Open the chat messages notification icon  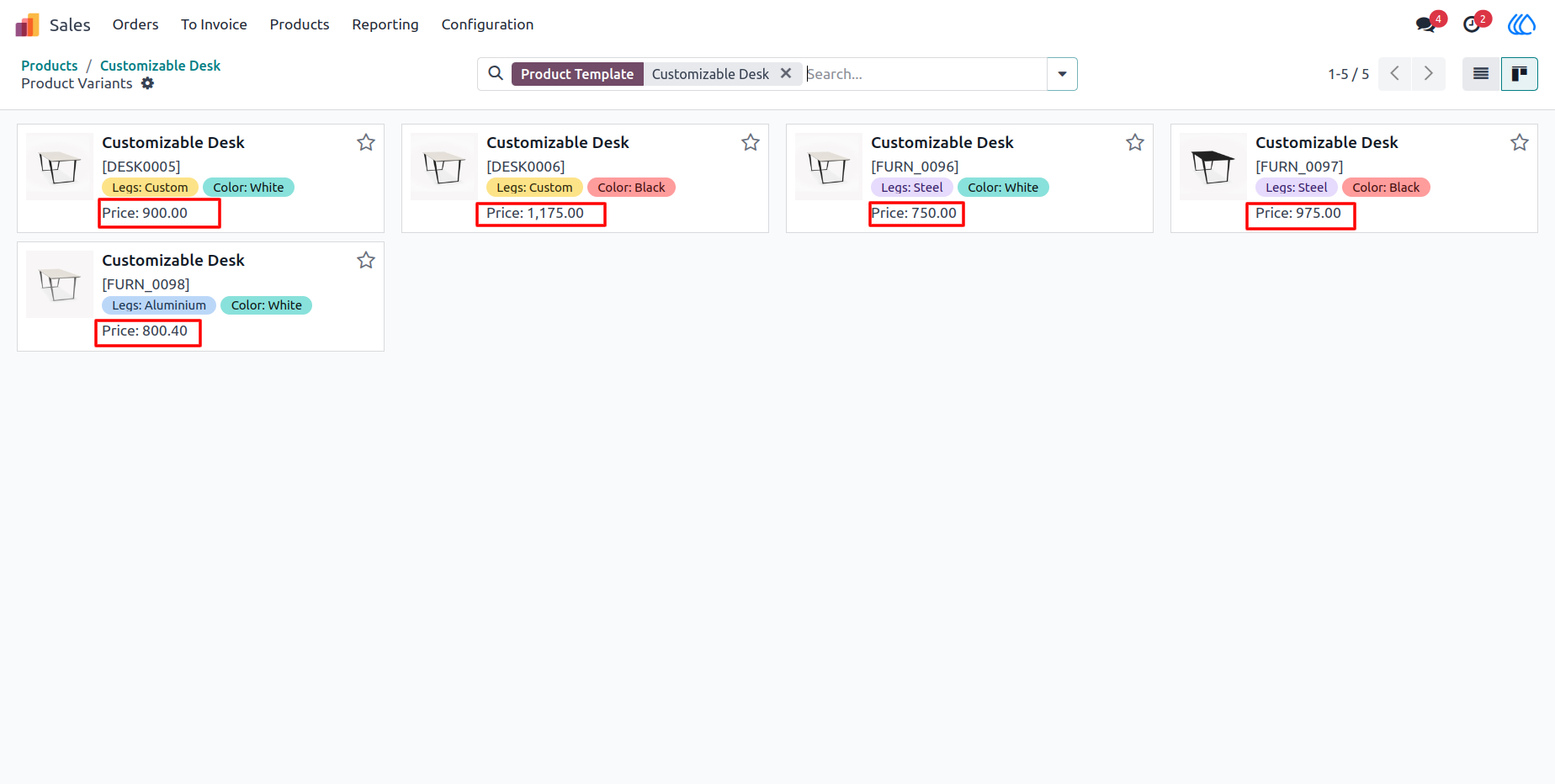(x=1426, y=24)
